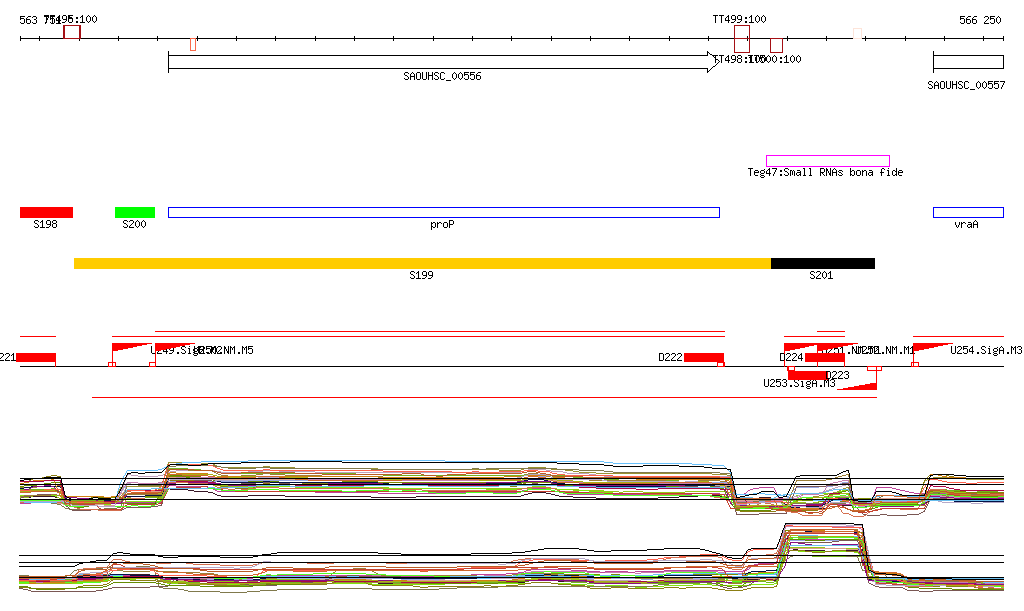Select the TT500 terminator box
This screenshot has height=611, width=1024.
click(776, 45)
